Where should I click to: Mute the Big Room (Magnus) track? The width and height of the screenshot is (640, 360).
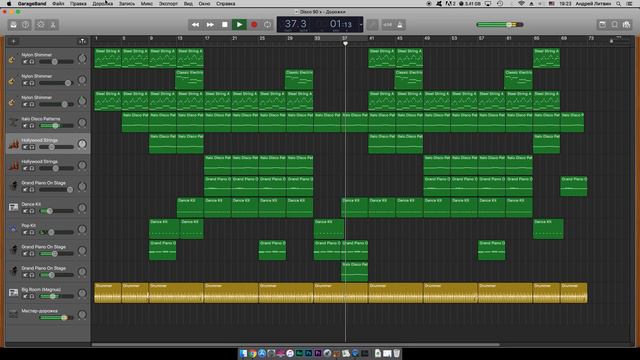25,296
